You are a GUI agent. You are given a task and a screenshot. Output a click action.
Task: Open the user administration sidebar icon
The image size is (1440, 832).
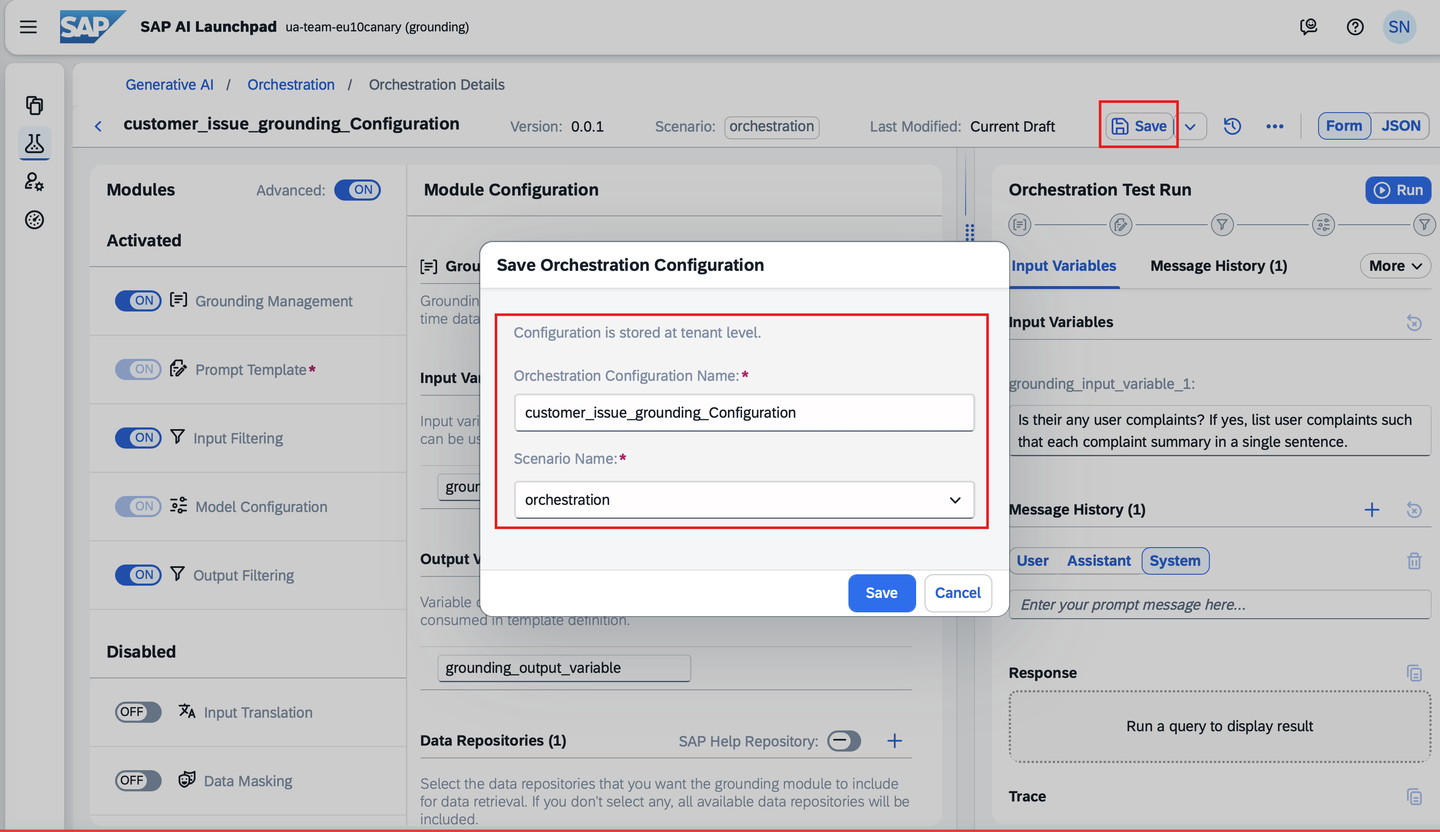[35, 181]
